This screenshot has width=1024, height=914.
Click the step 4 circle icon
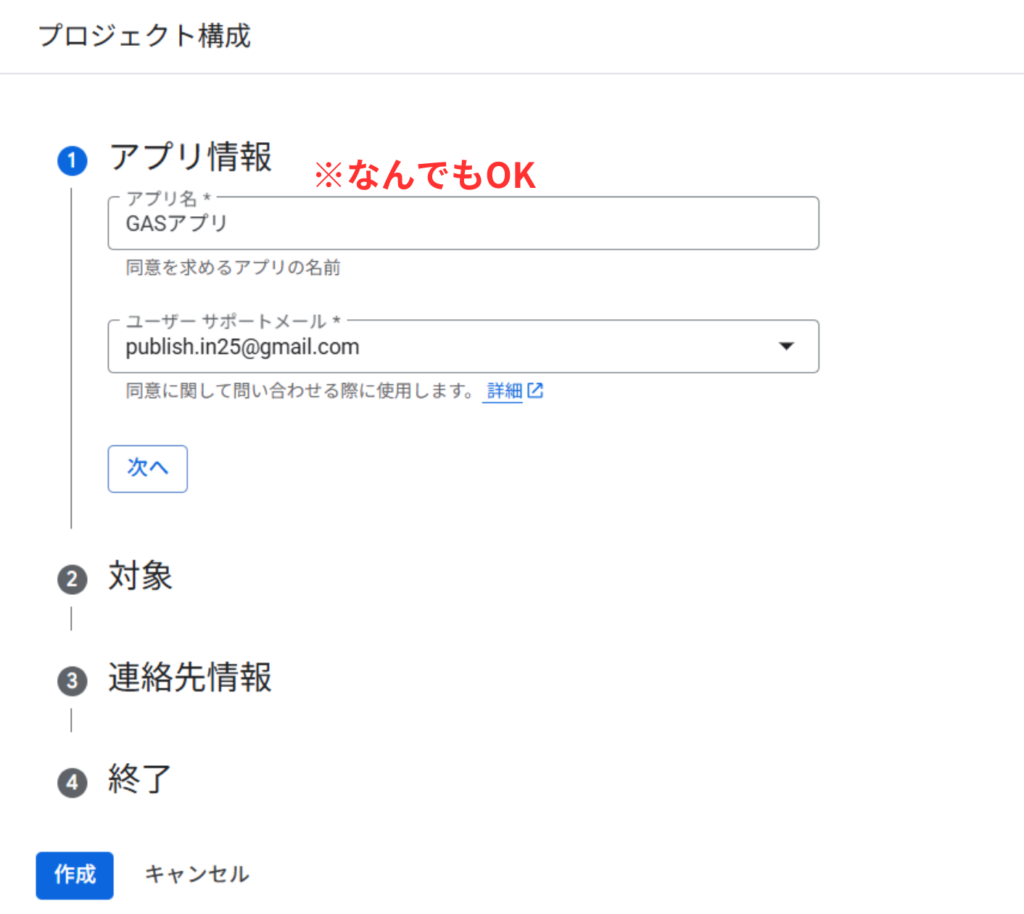pos(72,782)
